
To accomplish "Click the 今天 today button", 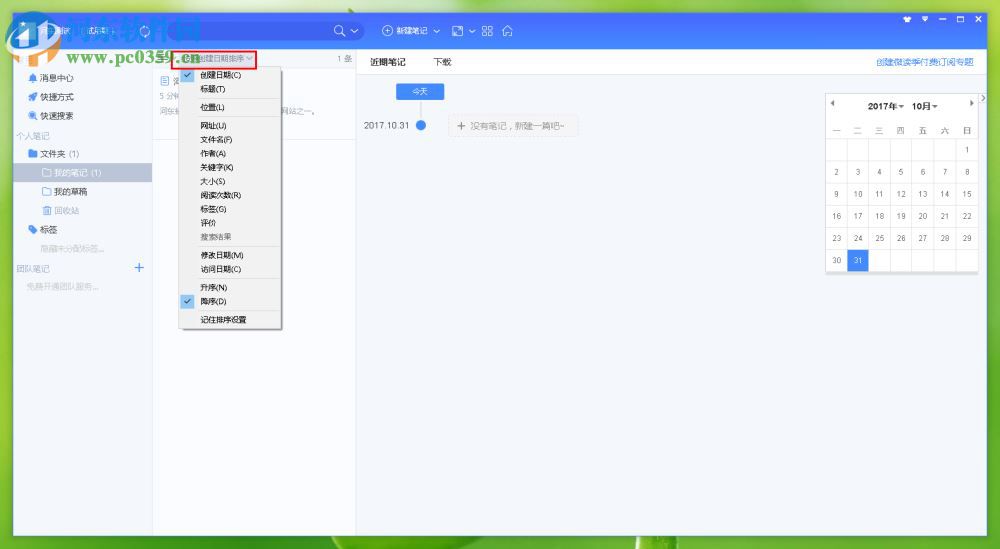I will point(420,92).
